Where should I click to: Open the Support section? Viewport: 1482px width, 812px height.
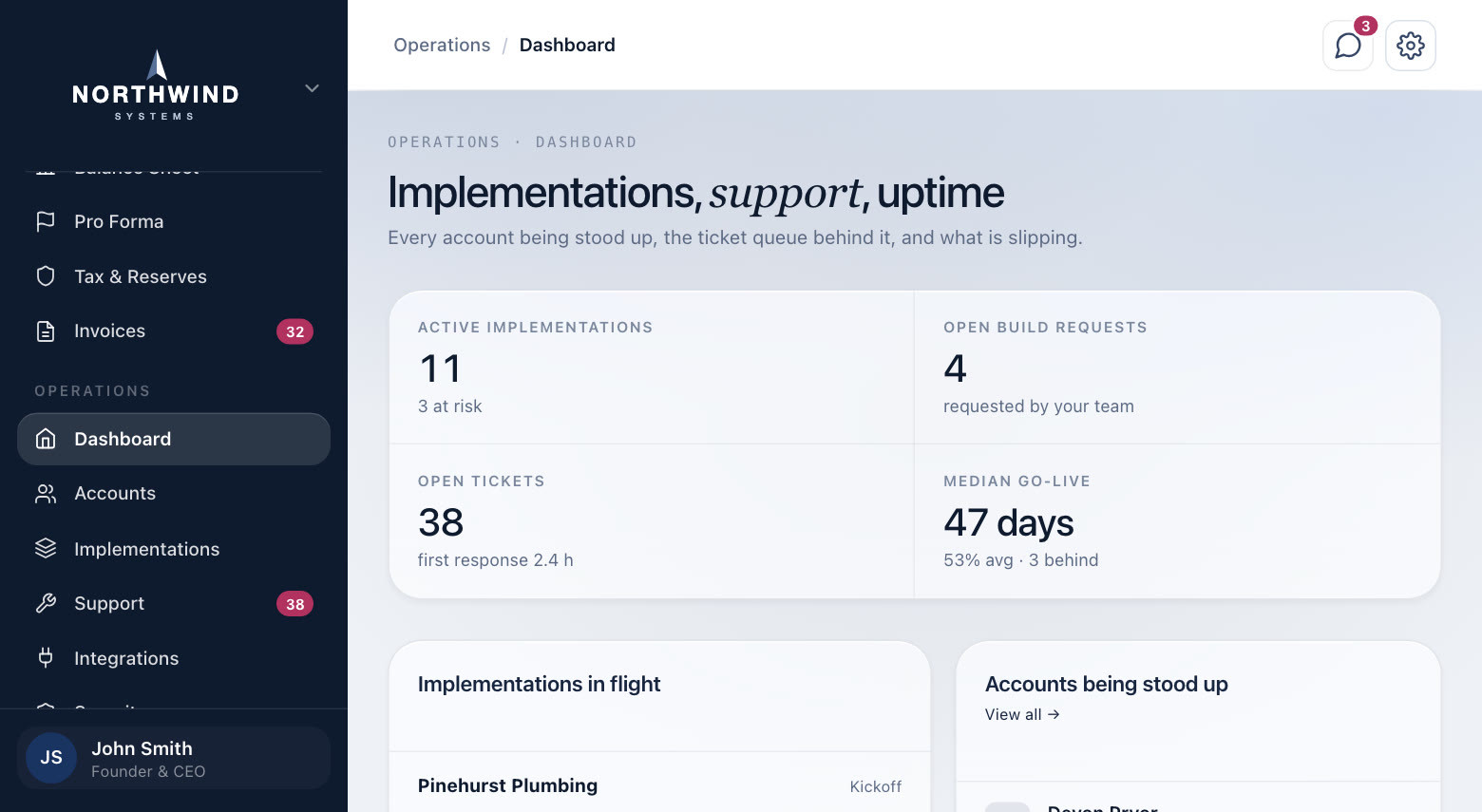(x=174, y=604)
